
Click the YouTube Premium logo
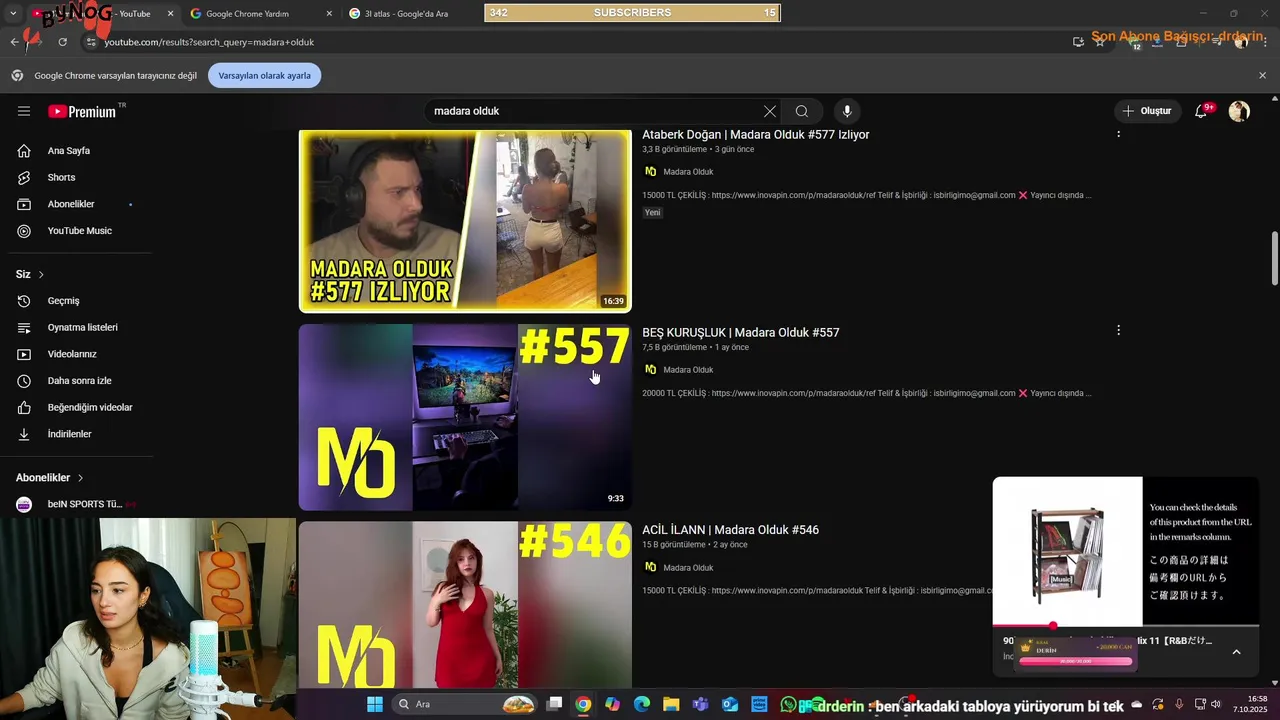coord(83,111)
